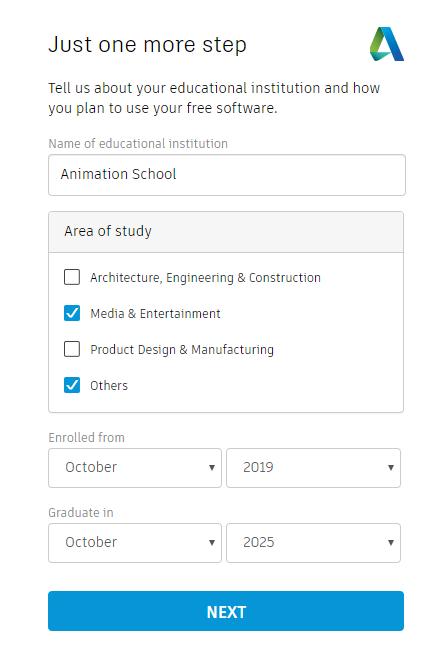Image resolution: width=444 pixels, height=662 pixels.
Task: Click the Others label text
Action: (109, 385)
